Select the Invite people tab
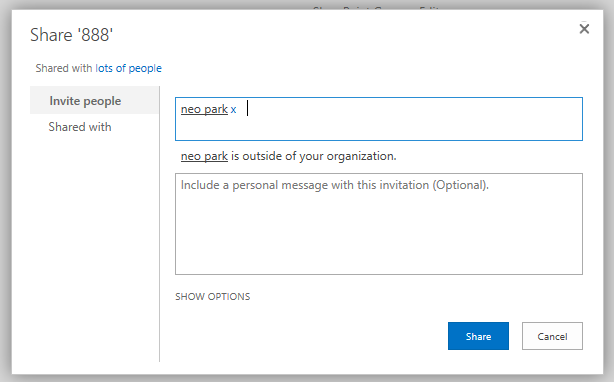 click(94, 101)
